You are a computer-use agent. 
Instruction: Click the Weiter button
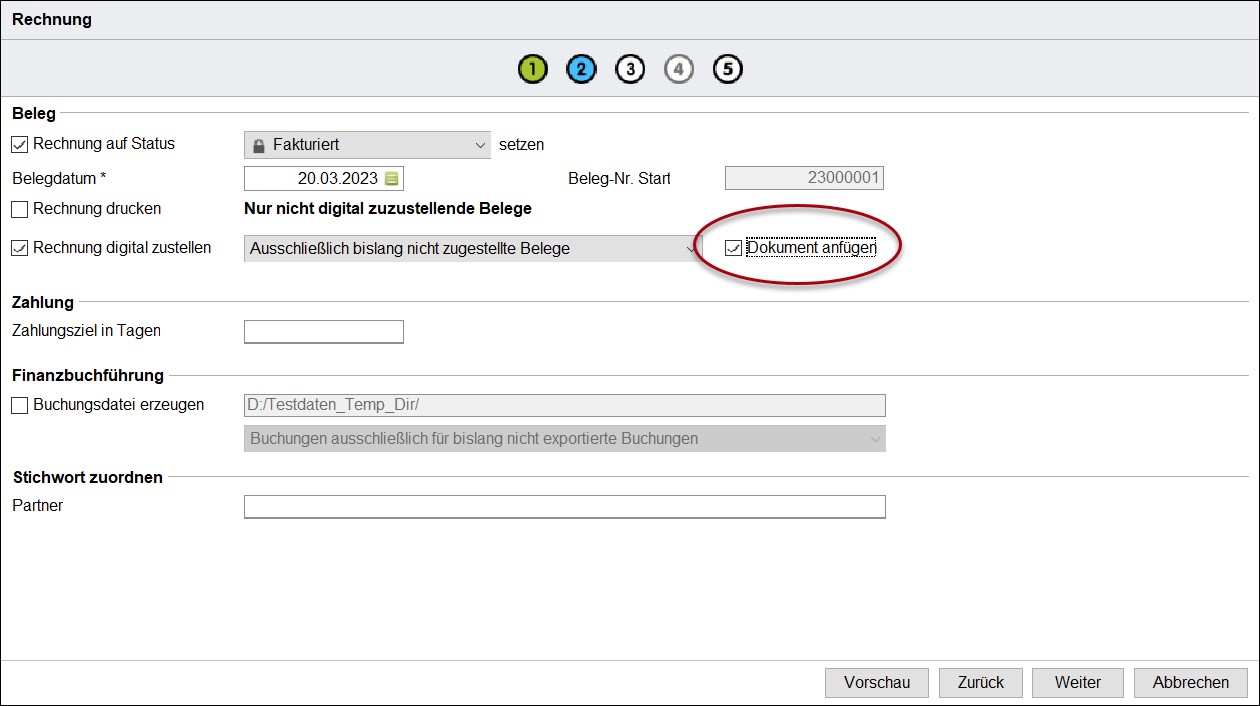coord(1077,682)
